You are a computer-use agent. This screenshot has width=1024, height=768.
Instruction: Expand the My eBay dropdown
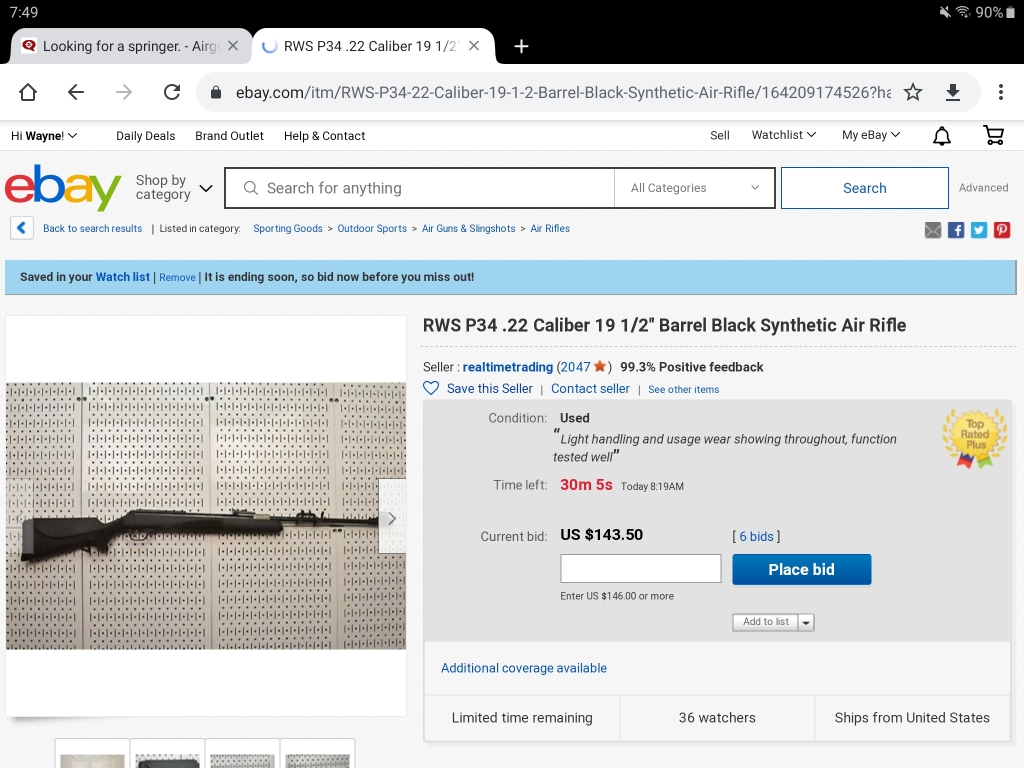click(871, 135)
